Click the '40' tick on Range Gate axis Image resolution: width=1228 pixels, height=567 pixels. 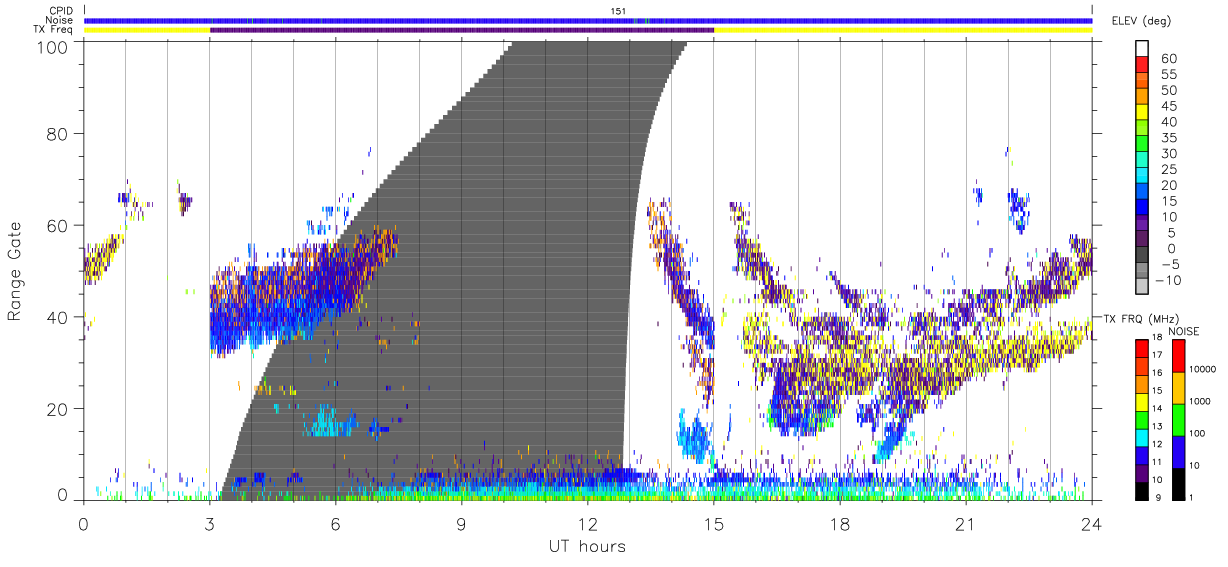click(x=58, y=317)
